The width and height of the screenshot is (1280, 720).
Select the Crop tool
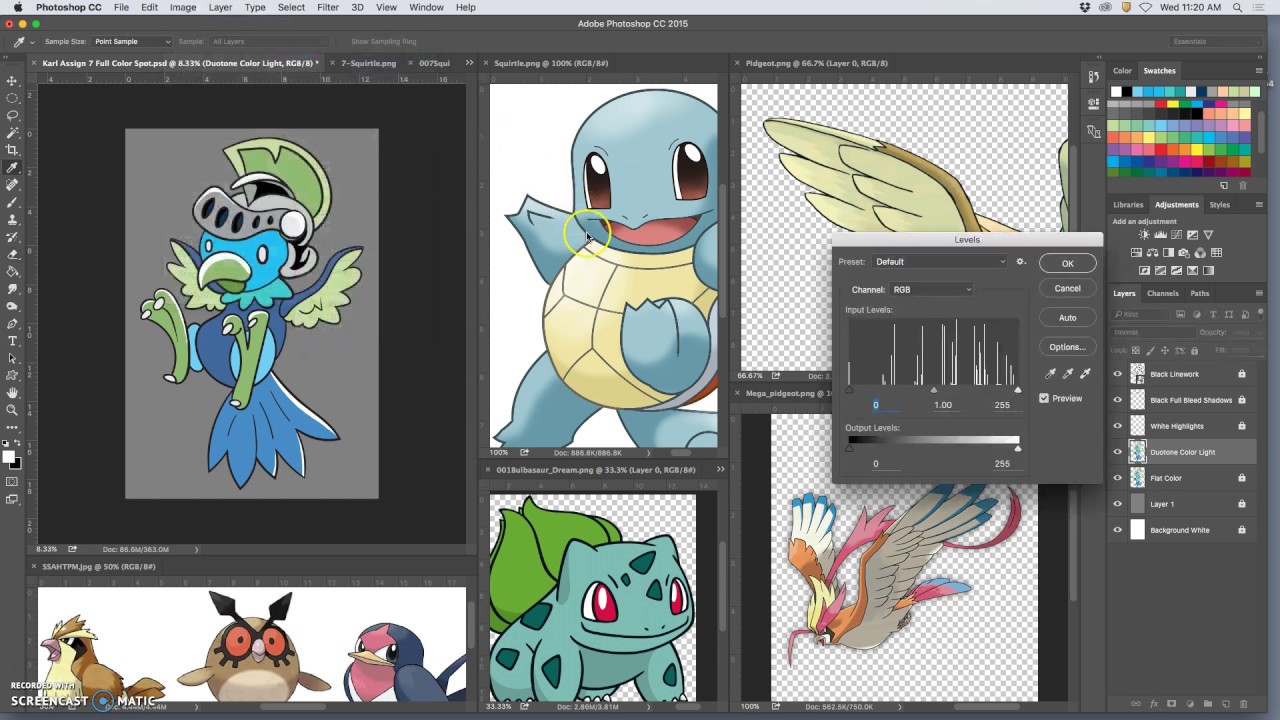tap(12, 150)
